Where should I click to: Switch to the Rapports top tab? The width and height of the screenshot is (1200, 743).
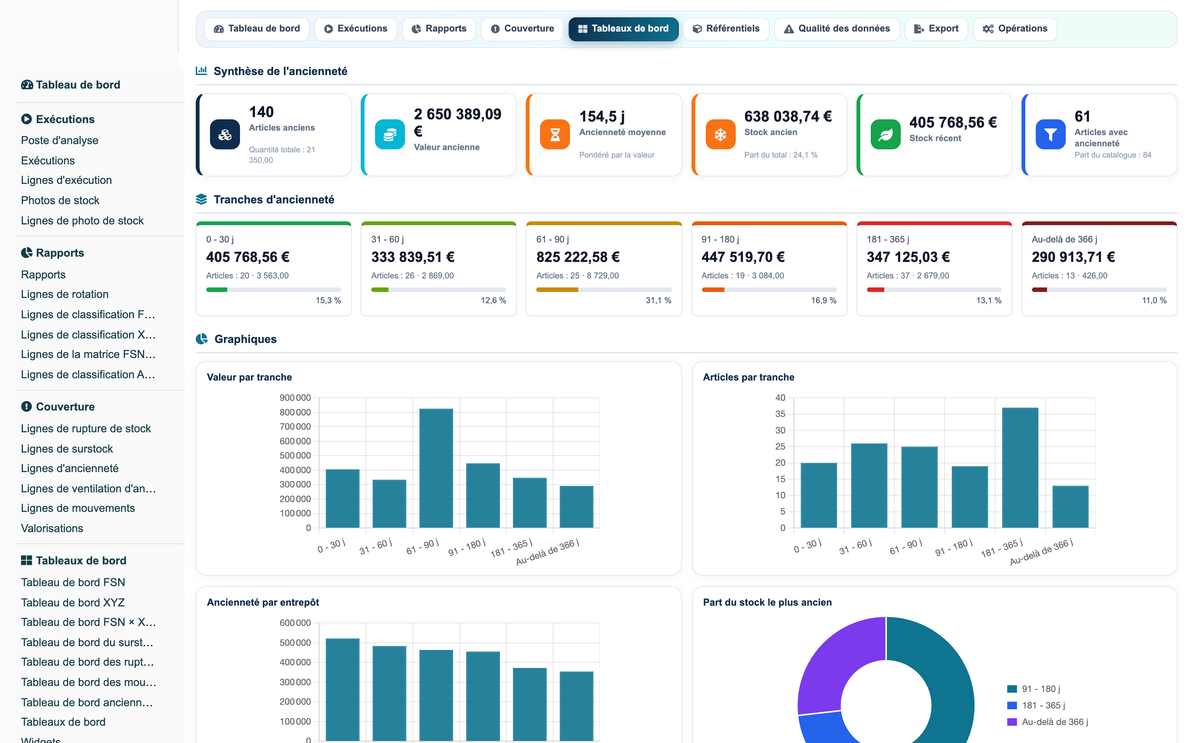439,29
